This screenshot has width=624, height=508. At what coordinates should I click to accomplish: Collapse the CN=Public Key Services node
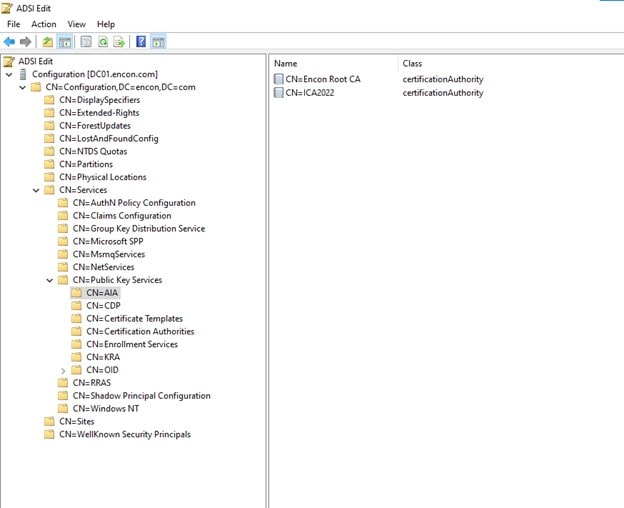pyautogui.click(x=50, y=280)
